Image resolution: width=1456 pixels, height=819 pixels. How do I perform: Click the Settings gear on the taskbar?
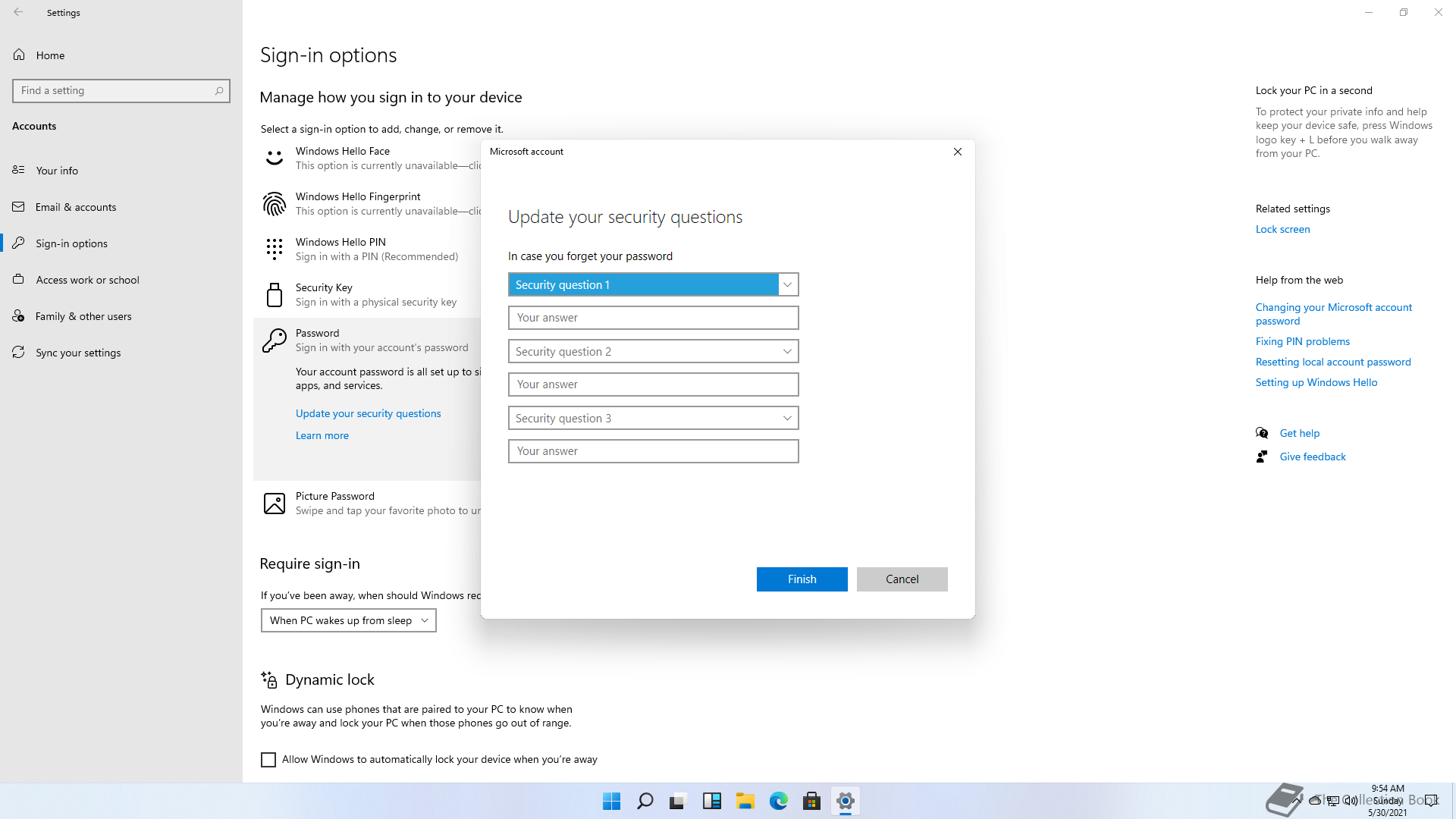(x=845, y=801)
